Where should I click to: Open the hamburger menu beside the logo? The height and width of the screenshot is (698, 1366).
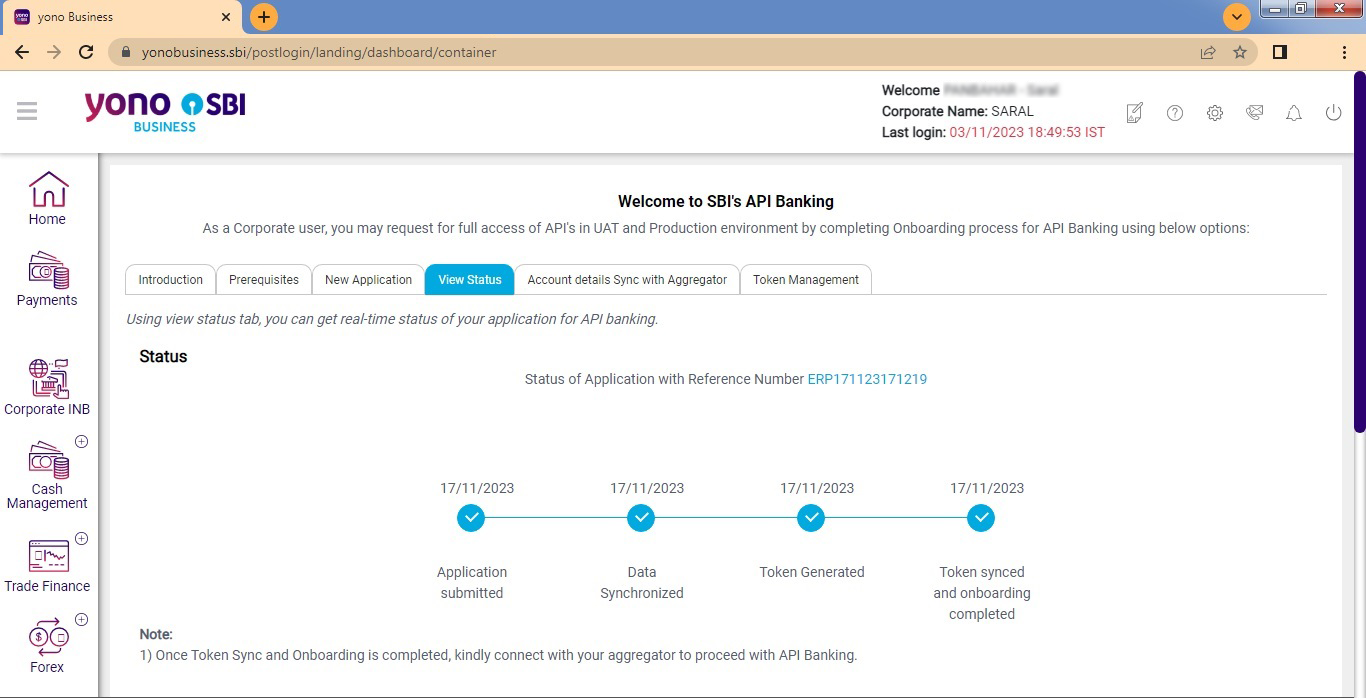(27, 111)
